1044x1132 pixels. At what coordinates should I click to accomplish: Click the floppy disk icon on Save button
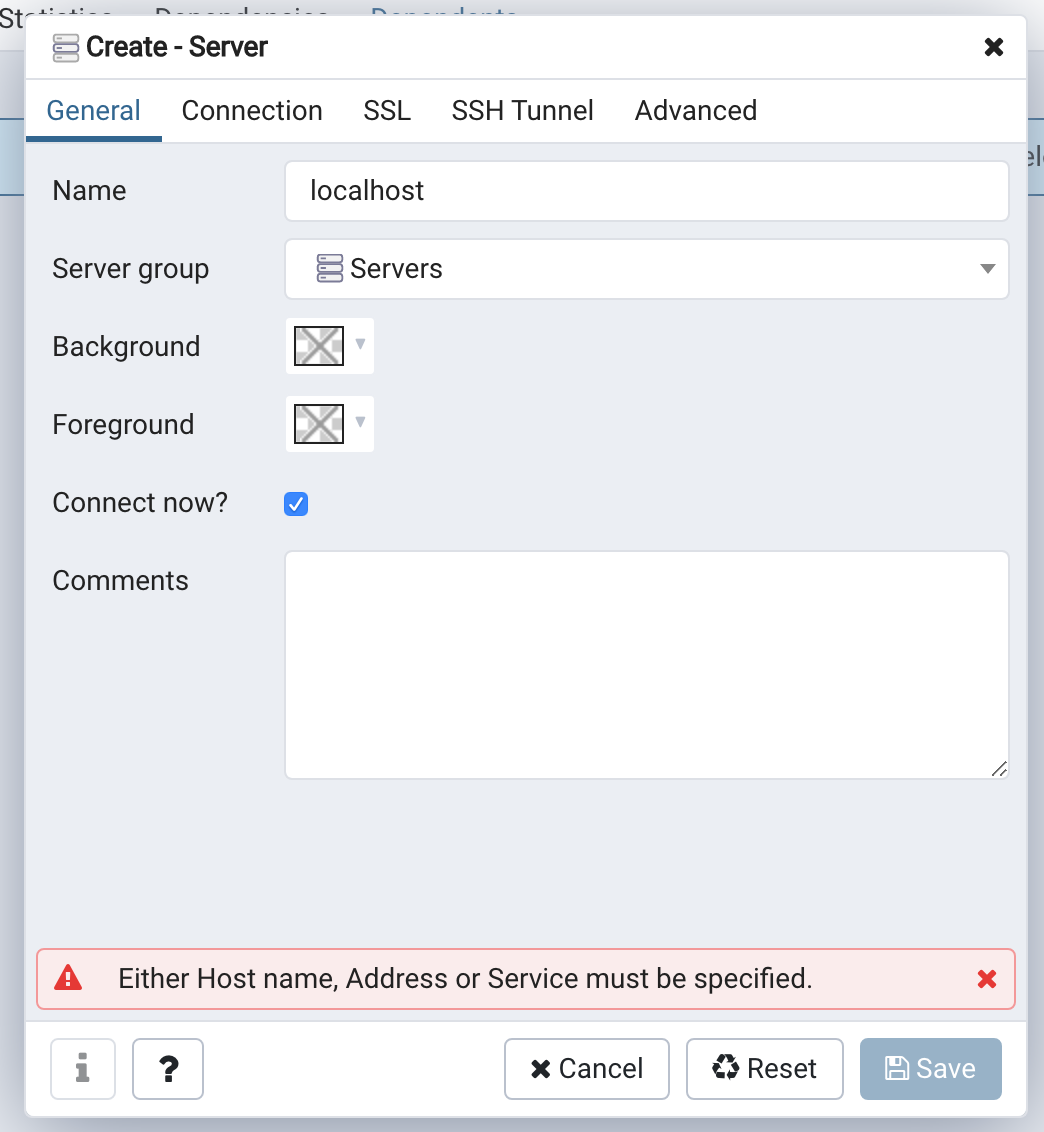tap(899, 1069)
